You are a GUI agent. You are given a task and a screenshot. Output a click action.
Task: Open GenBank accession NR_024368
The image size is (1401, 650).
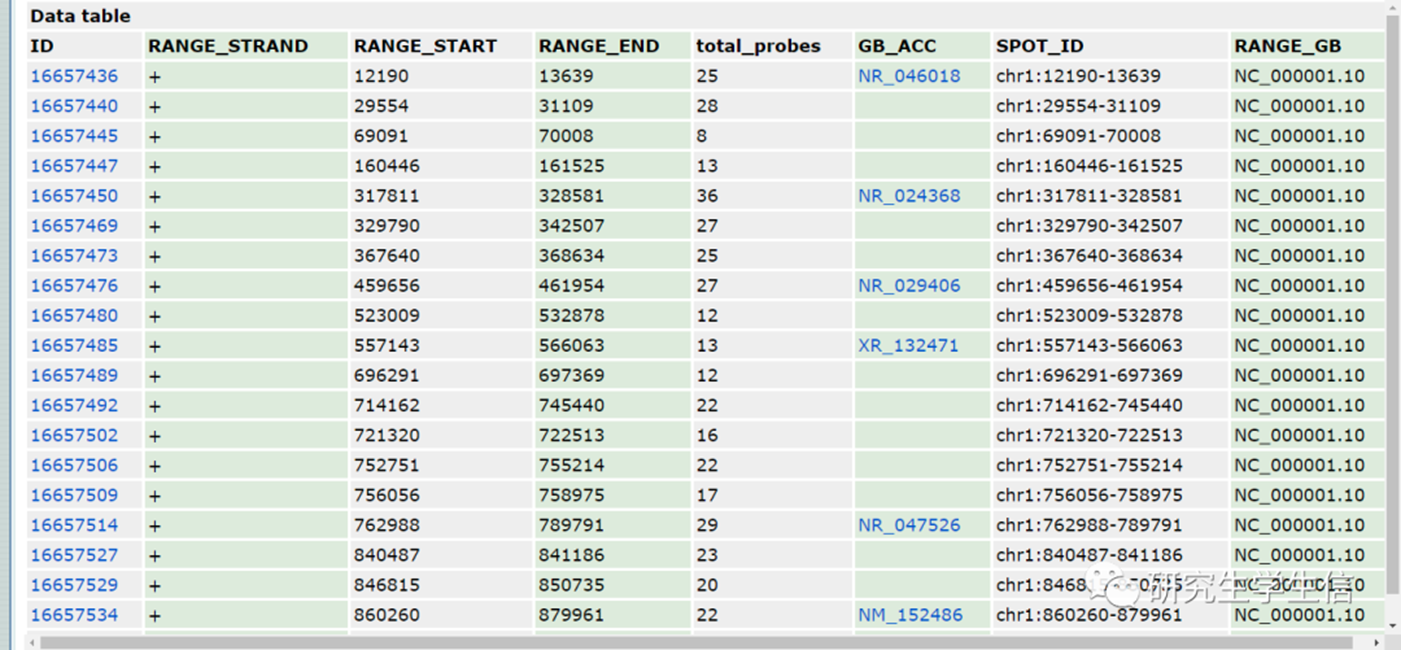pos(908,196)
